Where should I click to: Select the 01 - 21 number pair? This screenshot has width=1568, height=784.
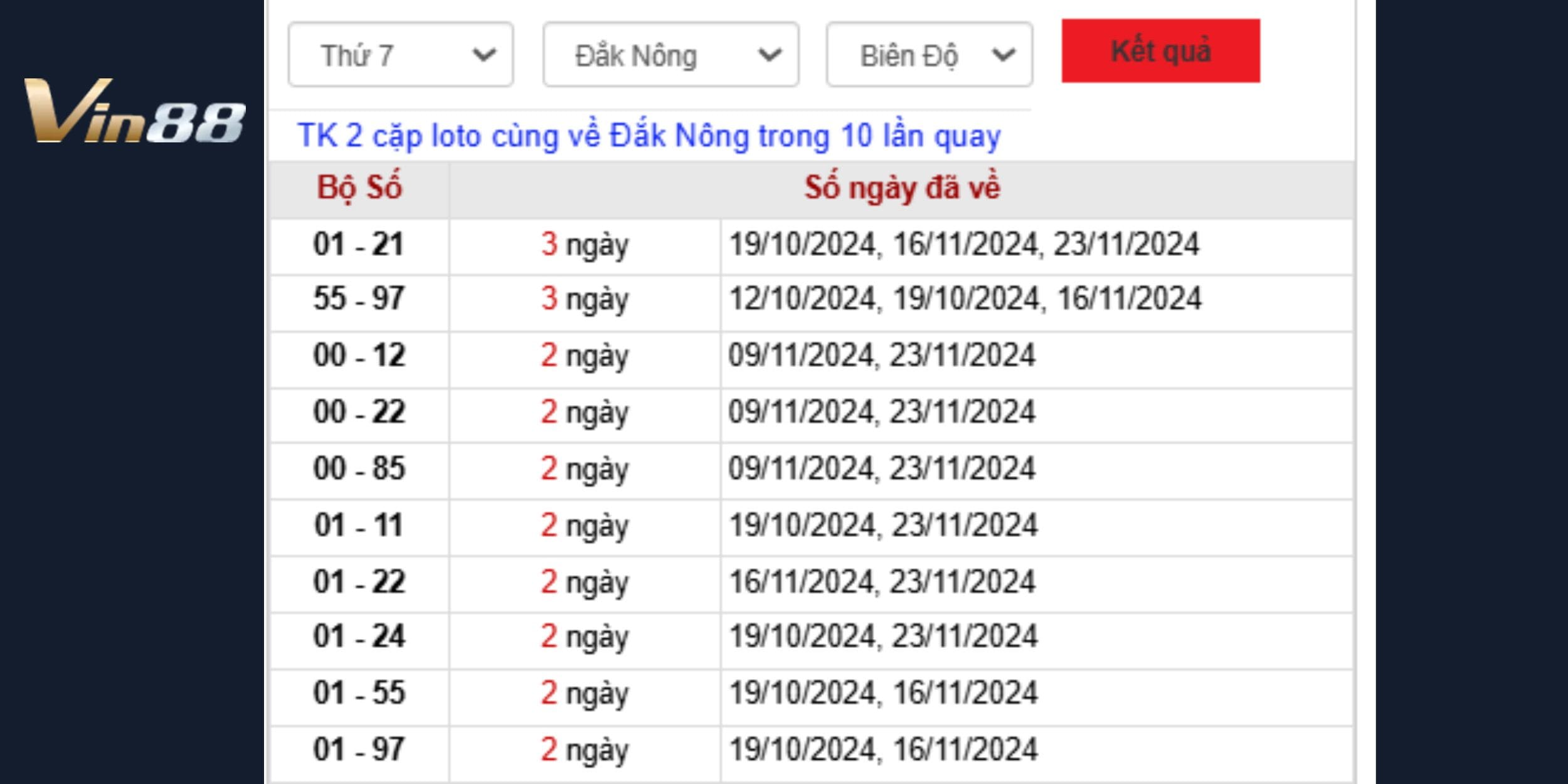pos(359,244)
